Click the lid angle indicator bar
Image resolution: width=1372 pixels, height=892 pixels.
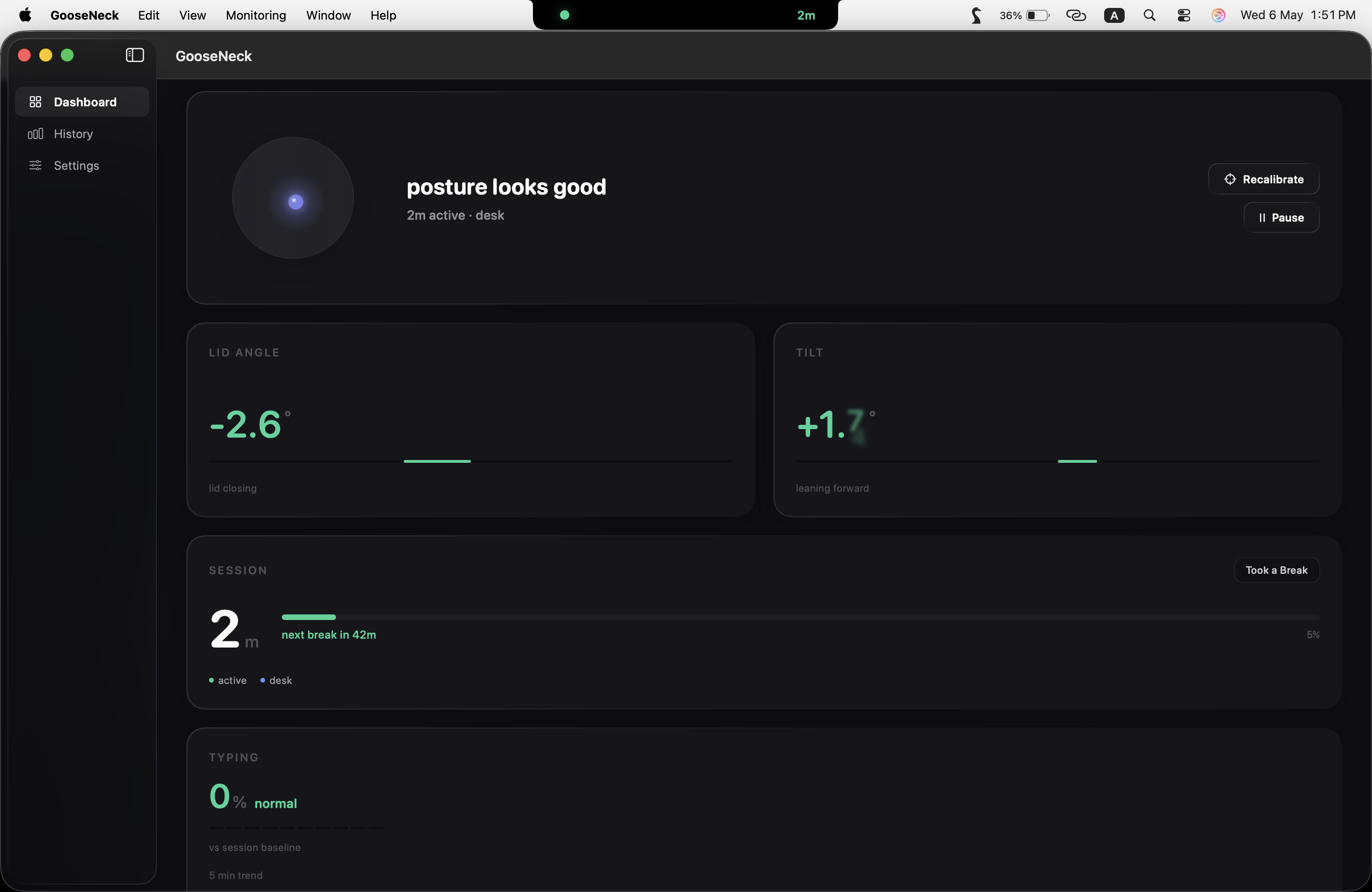[x=470, y=461]
